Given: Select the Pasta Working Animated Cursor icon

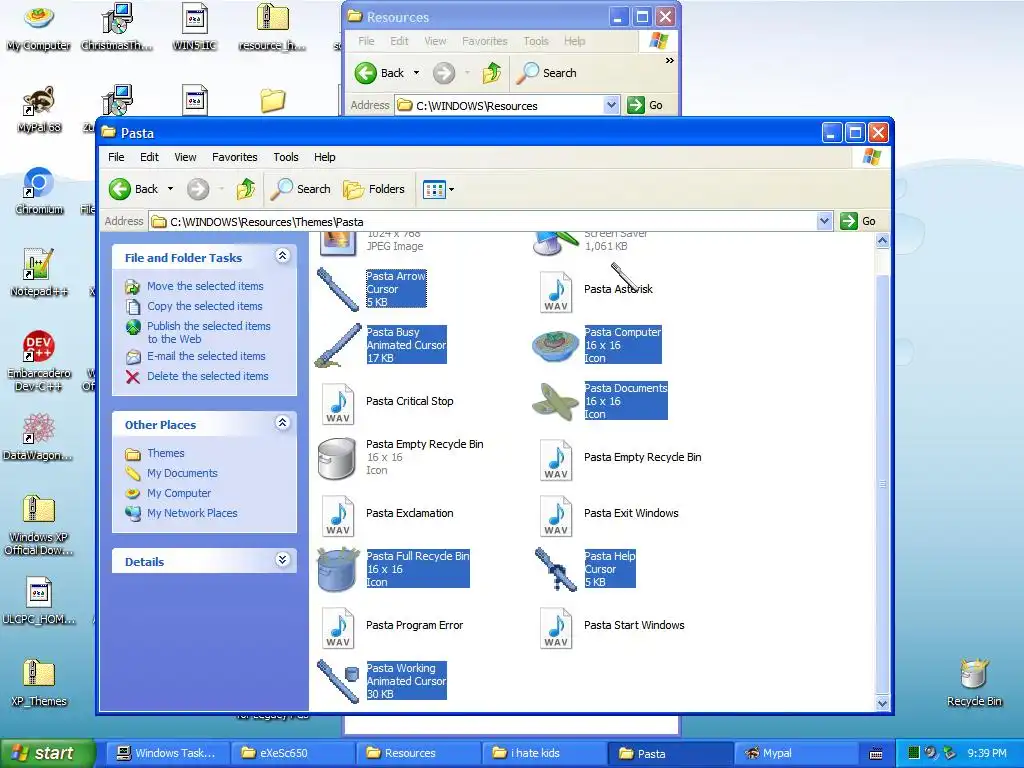Looking at the screenshot, I should (x=338, y=681).
